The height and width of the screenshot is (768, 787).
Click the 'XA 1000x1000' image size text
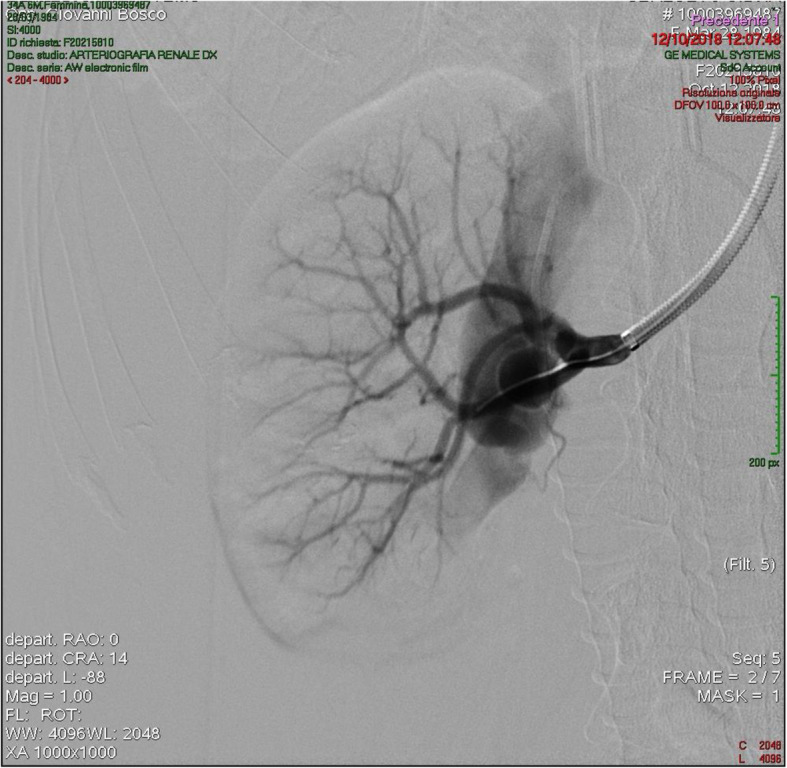[61, 752]
